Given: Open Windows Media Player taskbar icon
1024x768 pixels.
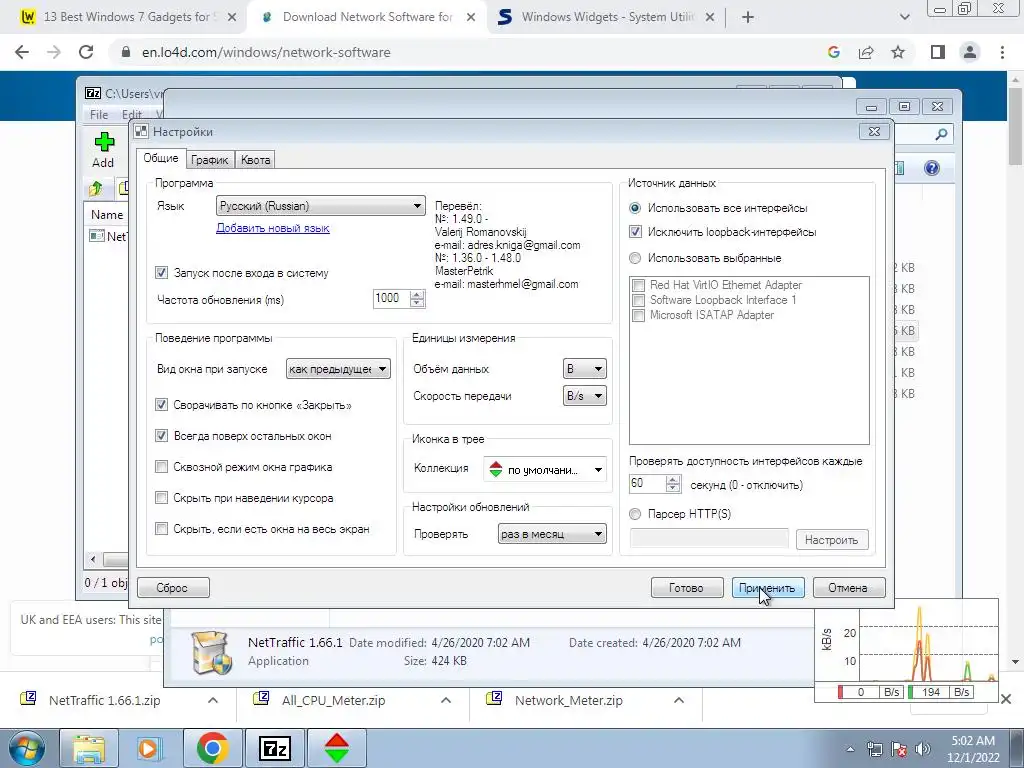Looking at the screenshot, I should coord(150,748).
